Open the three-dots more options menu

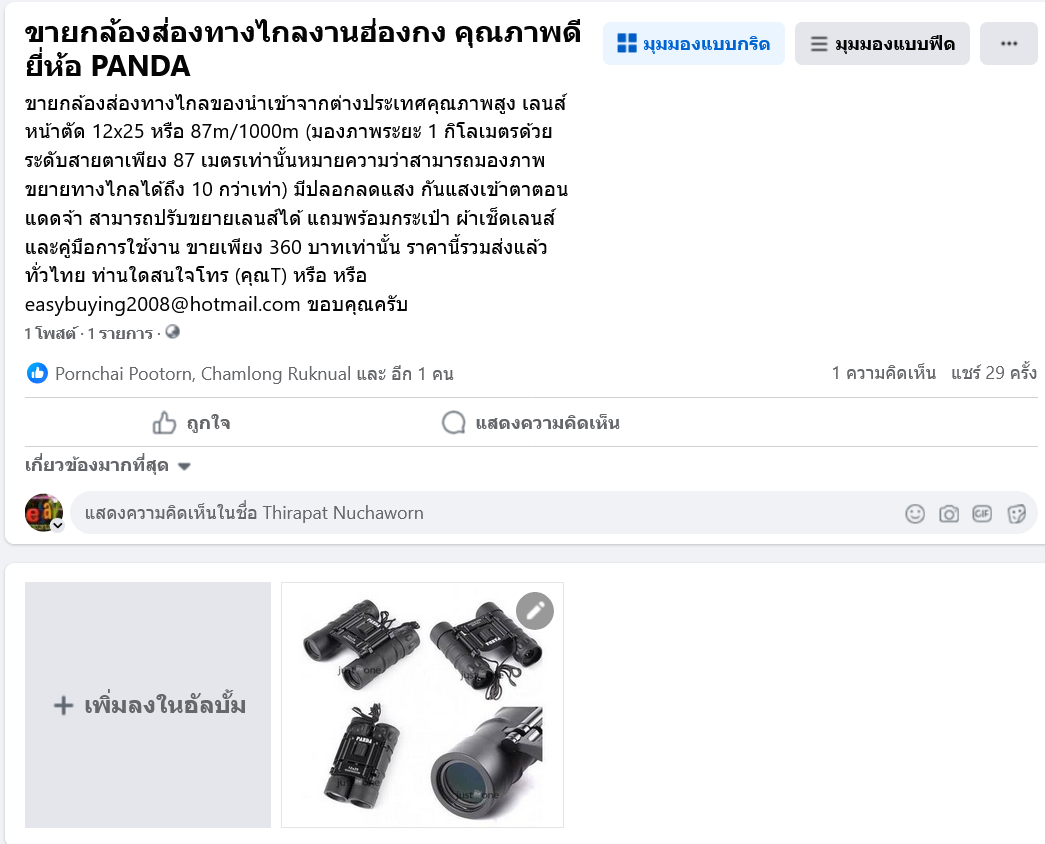click(1008, 43)
